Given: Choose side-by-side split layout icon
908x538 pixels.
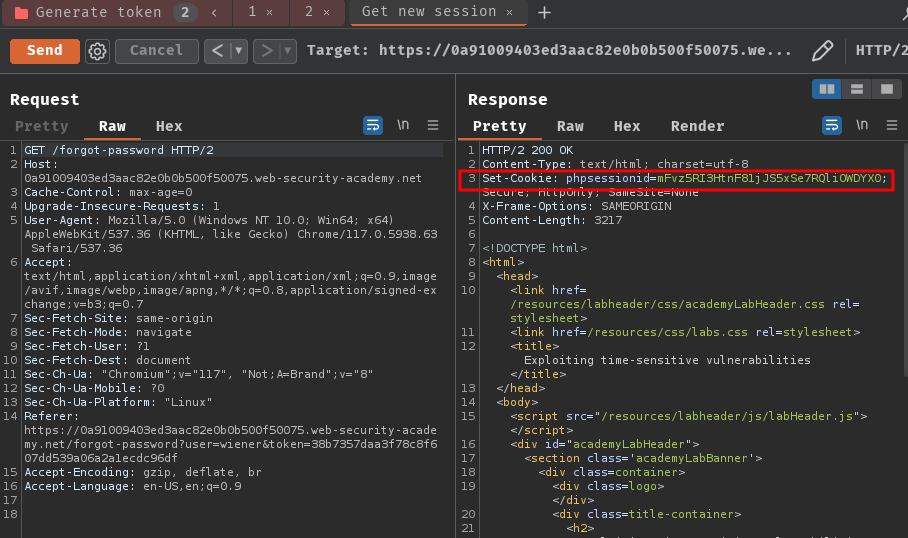Looking at the screenshot, I should coord(826,89).
